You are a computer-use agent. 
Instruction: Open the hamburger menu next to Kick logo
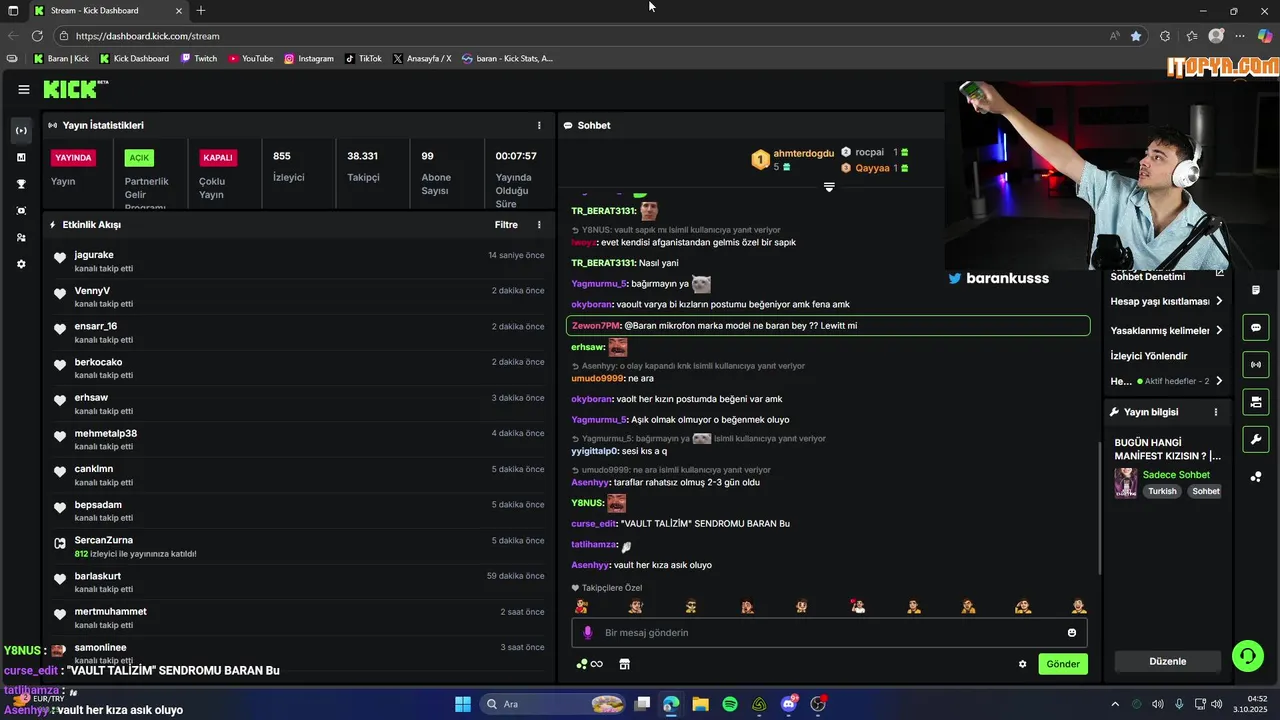click(x=24, y=89)
